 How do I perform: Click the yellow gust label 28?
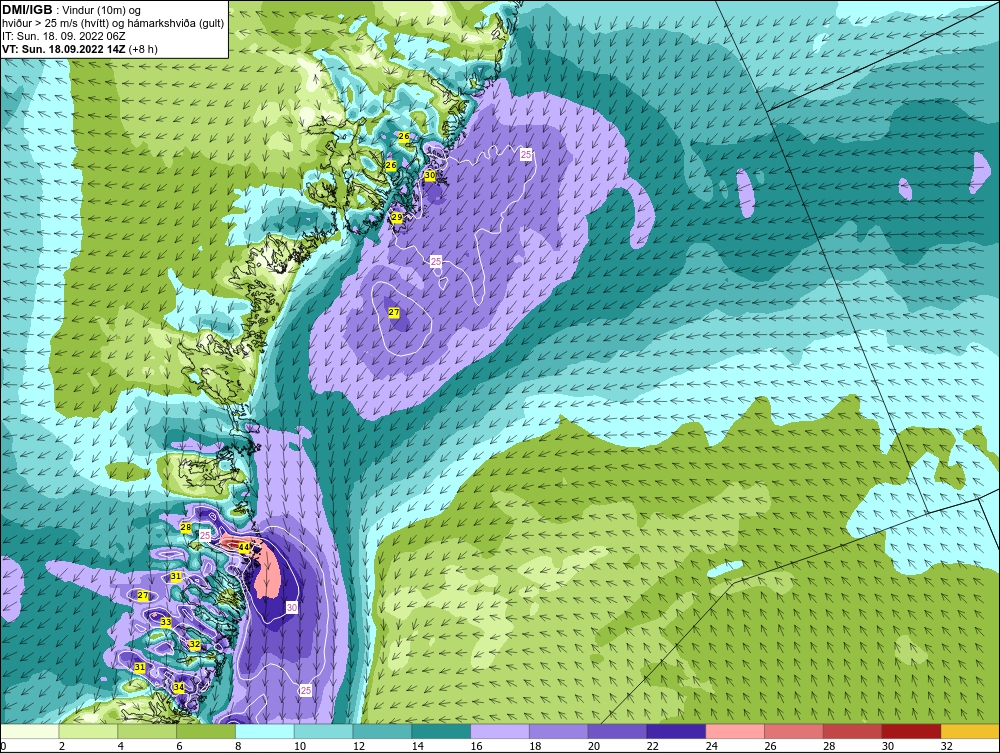pyautogui.click(x=186, y=527)
